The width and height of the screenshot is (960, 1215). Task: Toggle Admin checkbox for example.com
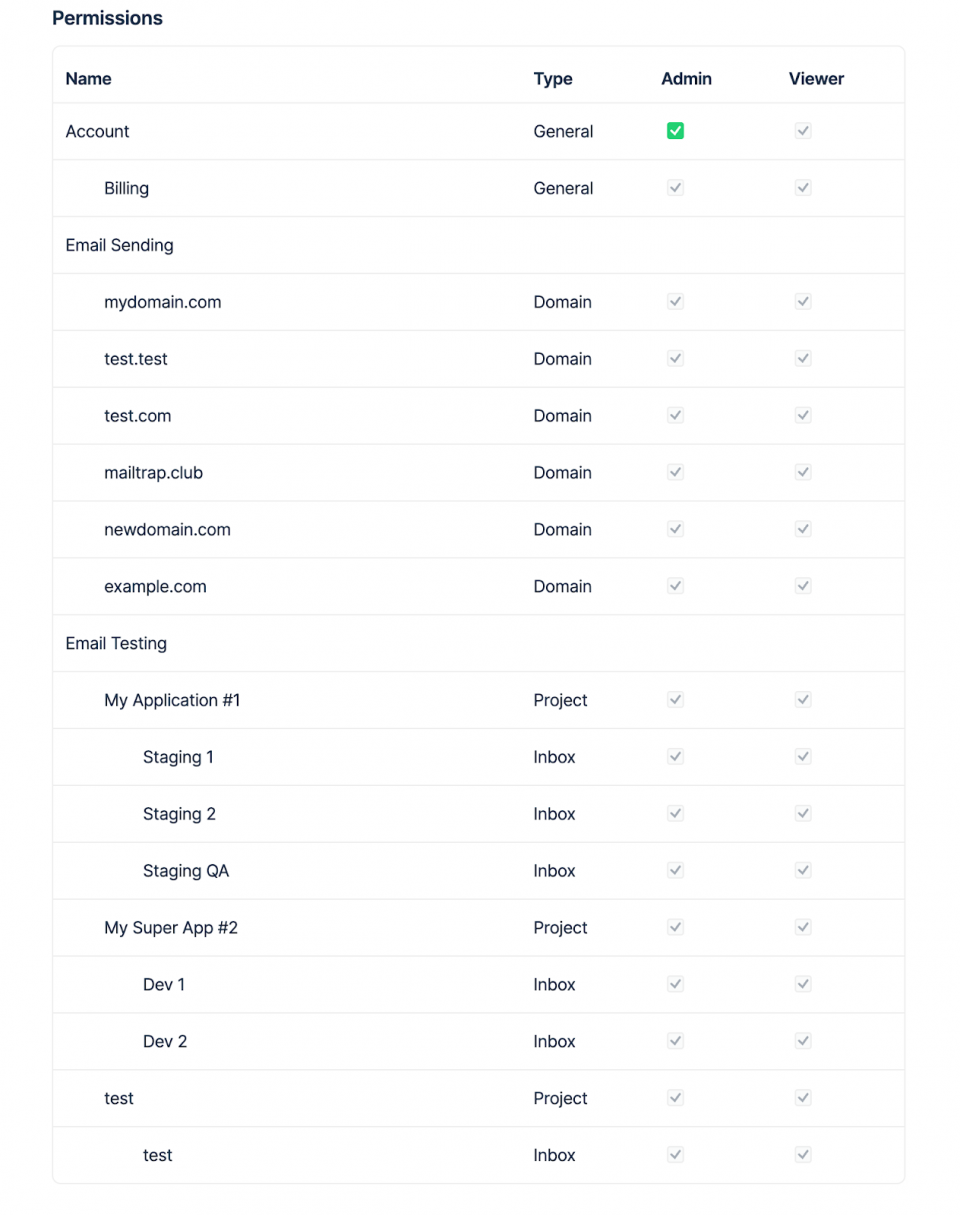pyautogui.click(x=675, y=586)
